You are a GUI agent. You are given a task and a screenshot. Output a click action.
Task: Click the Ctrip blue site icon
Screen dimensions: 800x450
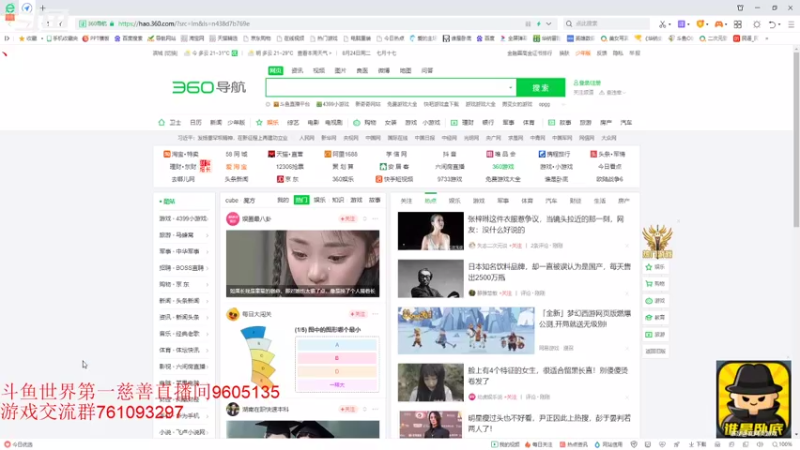pyautogui.click(x=542, y=154)
